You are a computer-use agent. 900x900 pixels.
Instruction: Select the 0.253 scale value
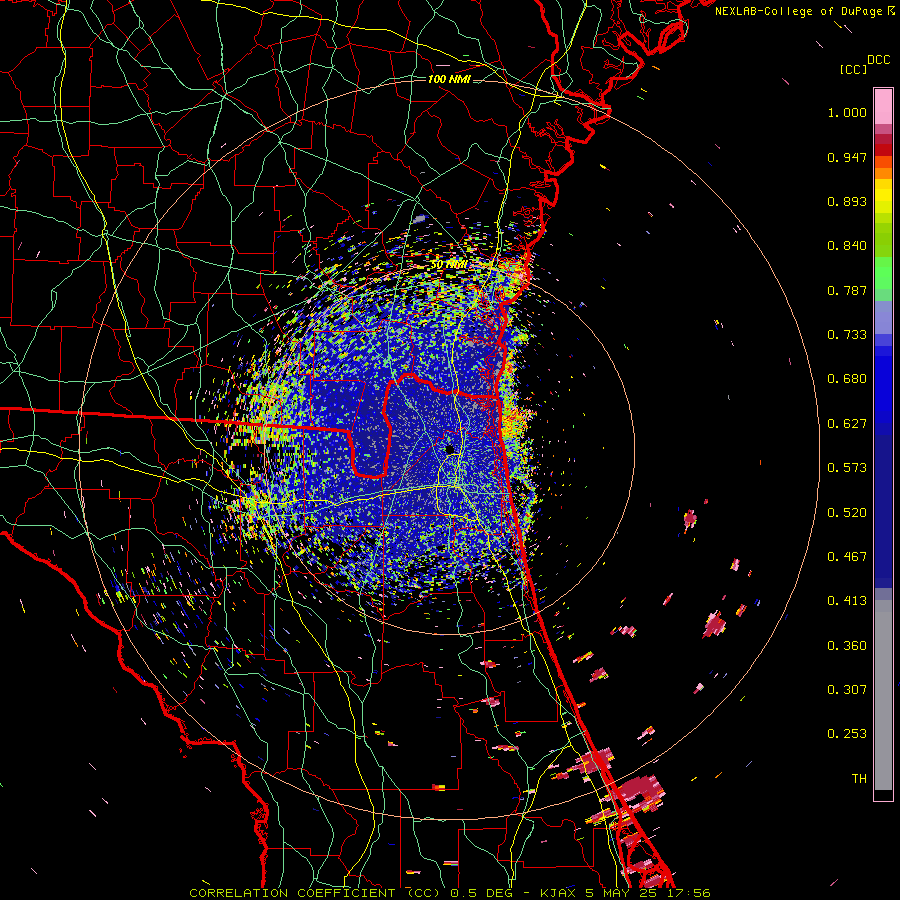click(847, 734)
